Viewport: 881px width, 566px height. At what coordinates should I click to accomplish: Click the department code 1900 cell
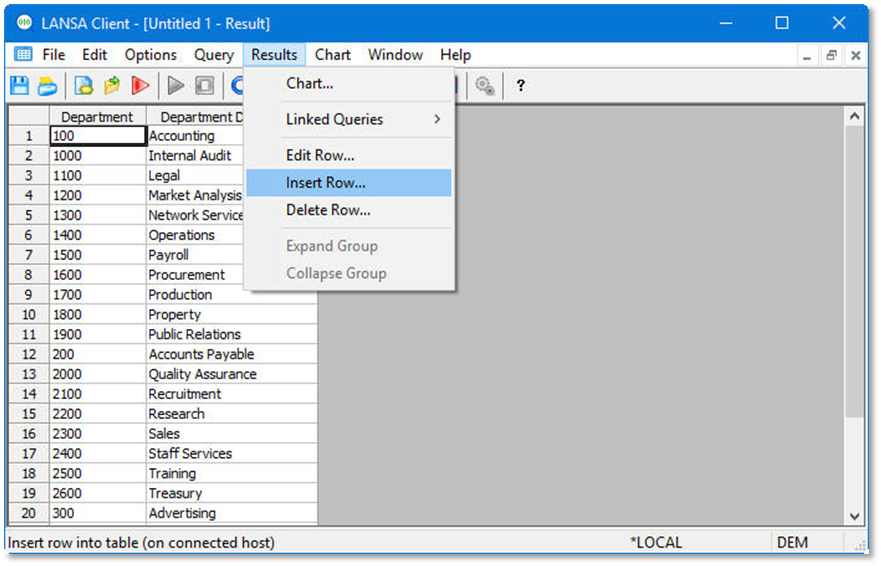(x=98, y=334)
